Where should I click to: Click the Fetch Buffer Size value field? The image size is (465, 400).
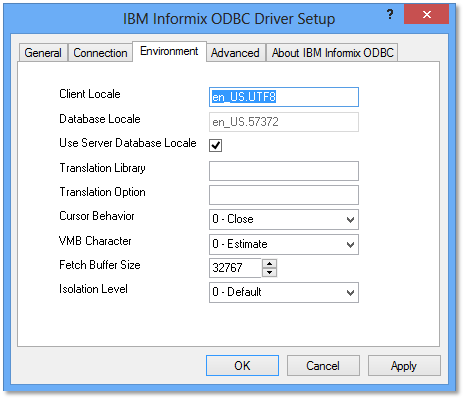coord(235,268)
